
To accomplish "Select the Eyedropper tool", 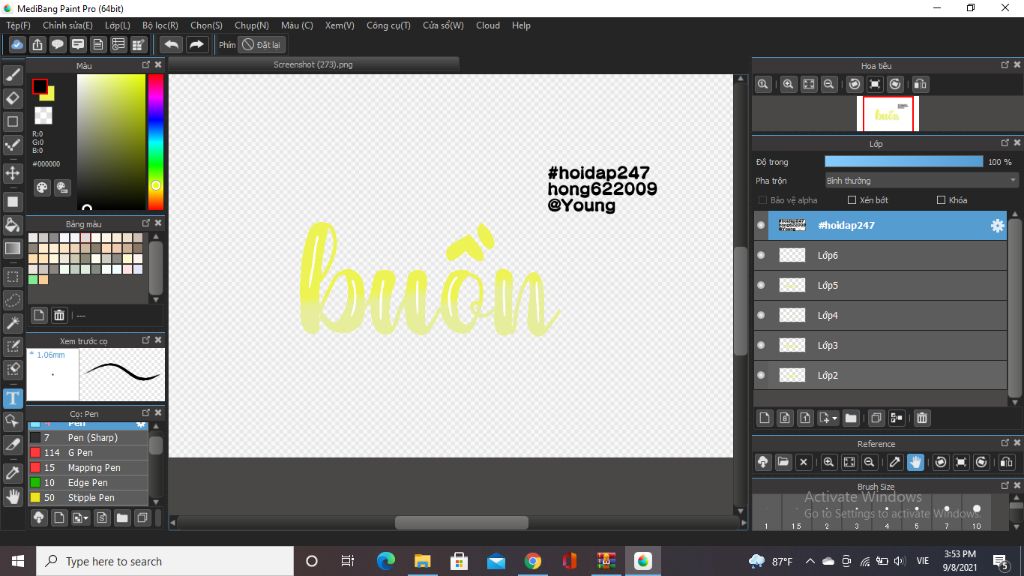I will click(x=12, y=473).
